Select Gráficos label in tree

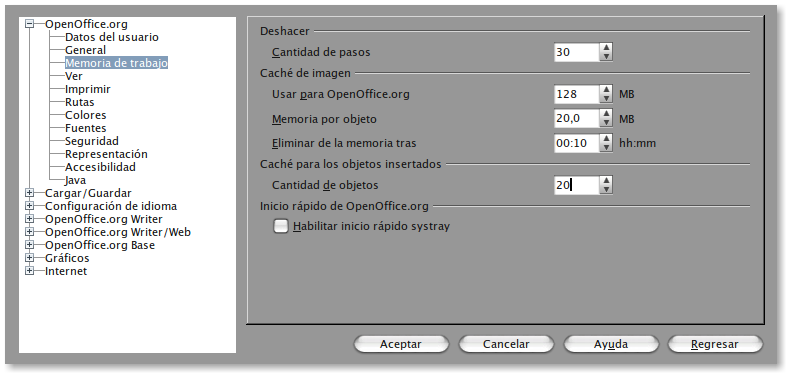(67, 258)
